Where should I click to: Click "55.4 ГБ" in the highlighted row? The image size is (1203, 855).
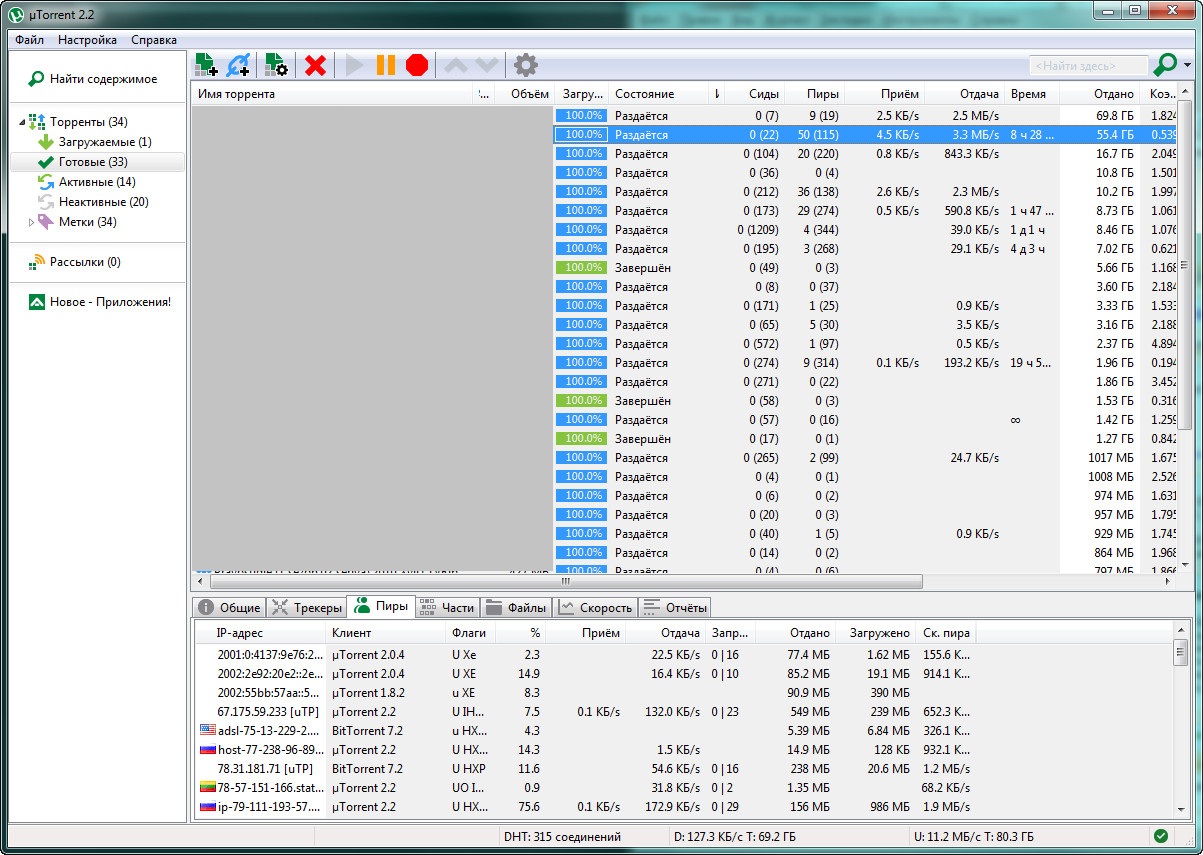[1115, 135]
